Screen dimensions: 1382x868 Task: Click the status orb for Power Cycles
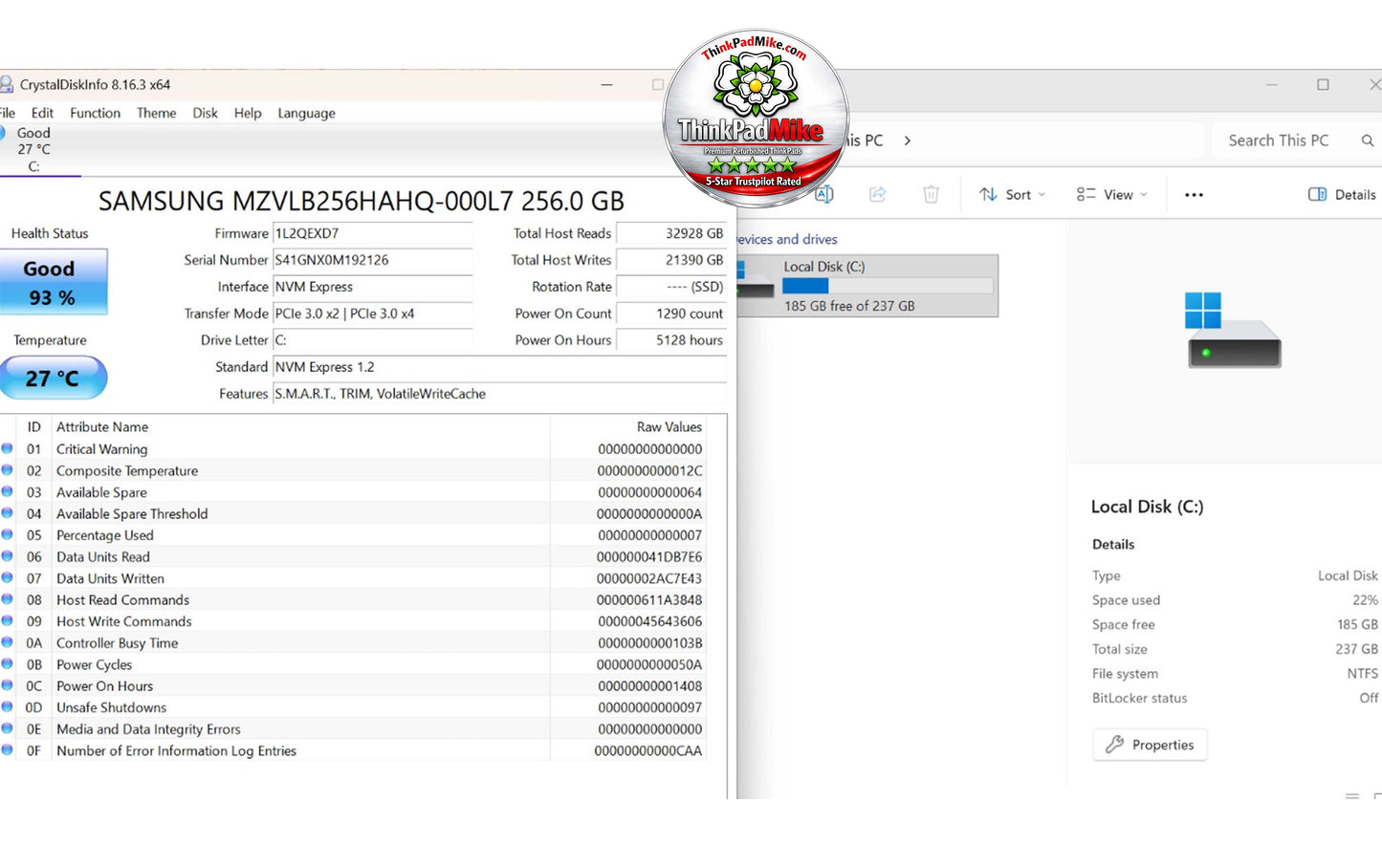coord(8,663)
